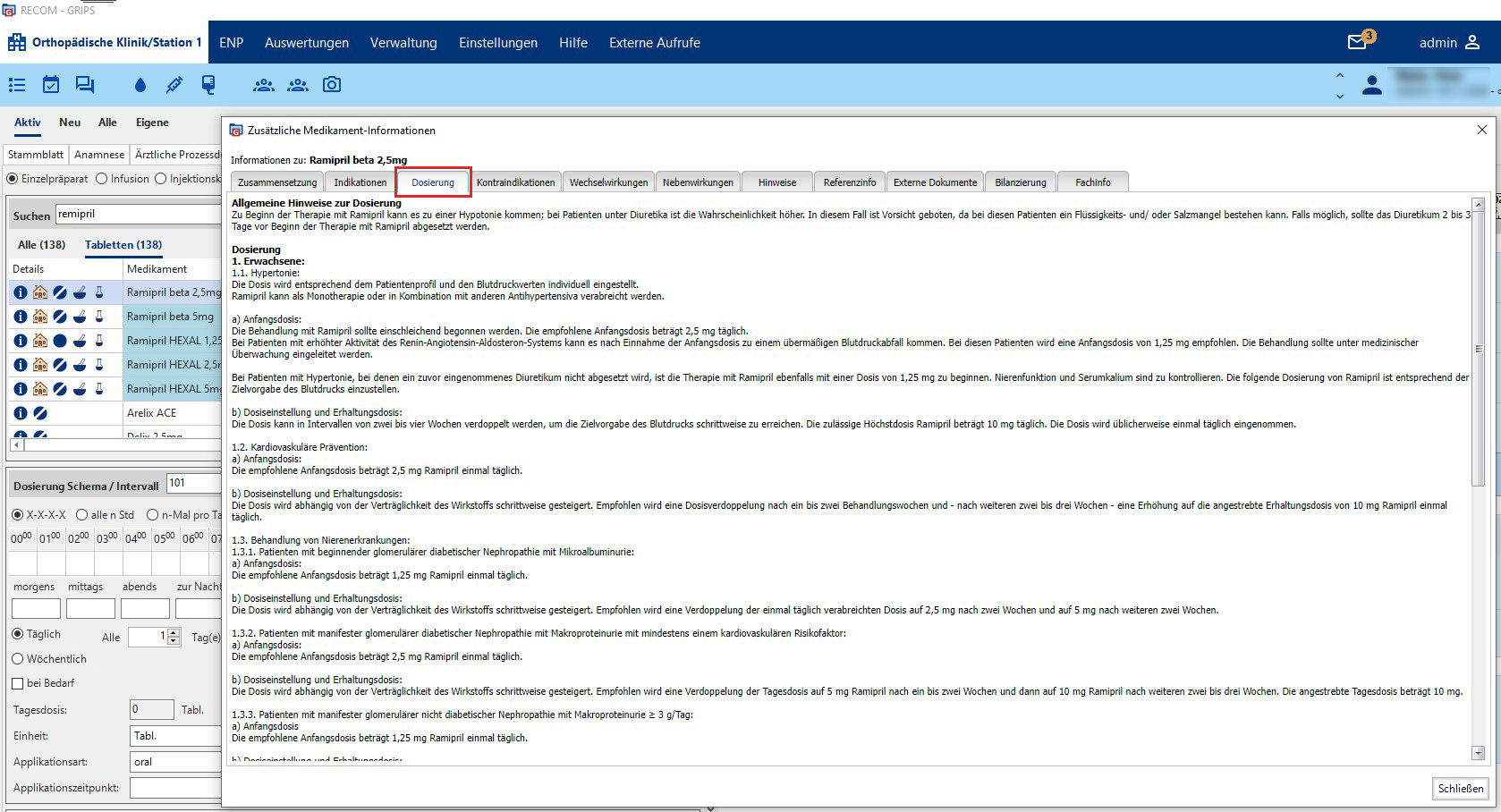Select the syringe icon in toolbar
Image resolution: width=1501 pixels, height=812 pixels.
coord(174,85)
